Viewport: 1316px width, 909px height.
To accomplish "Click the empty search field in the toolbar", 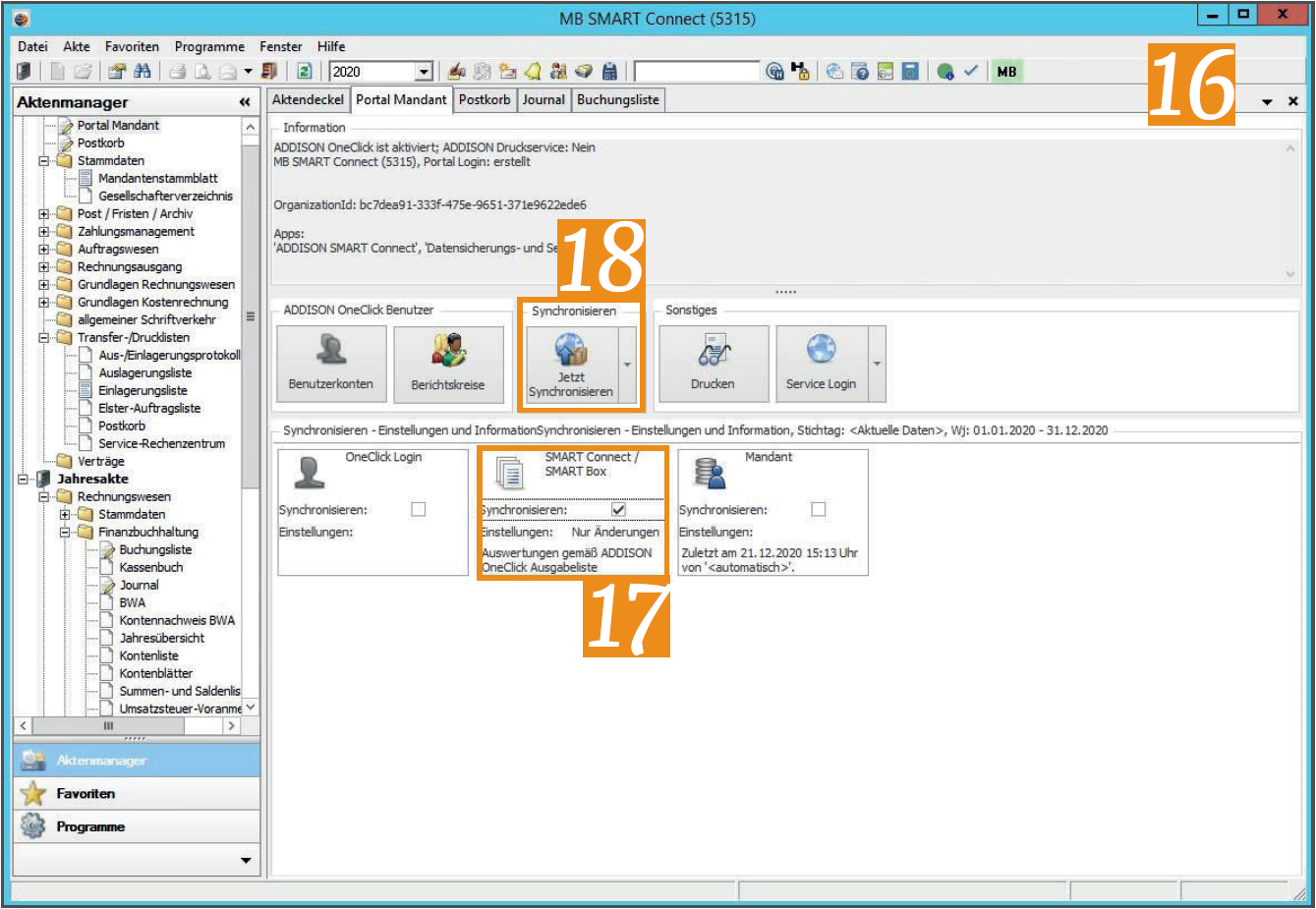I will pyautogui.click(x=697, y=72).
